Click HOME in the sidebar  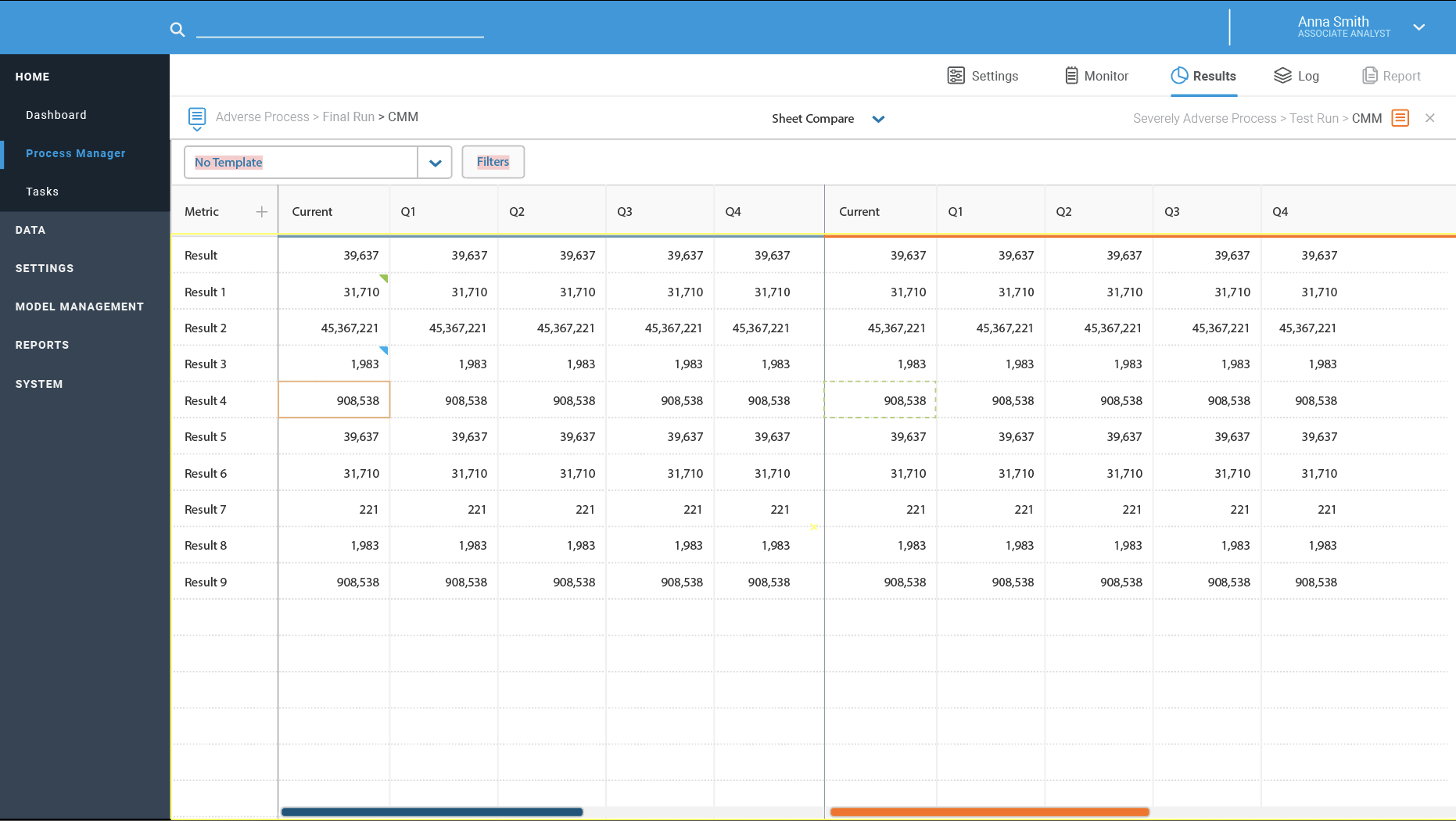point(33,77)
